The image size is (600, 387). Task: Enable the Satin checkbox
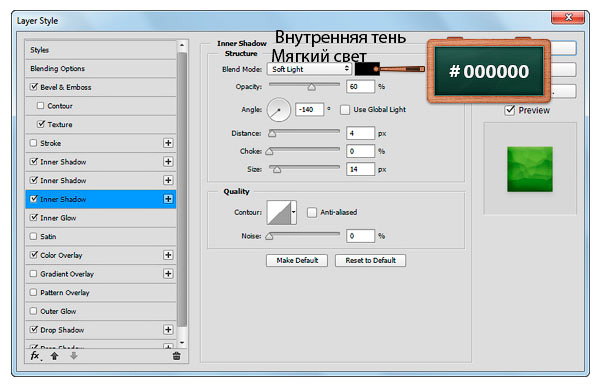coord(34,236)
